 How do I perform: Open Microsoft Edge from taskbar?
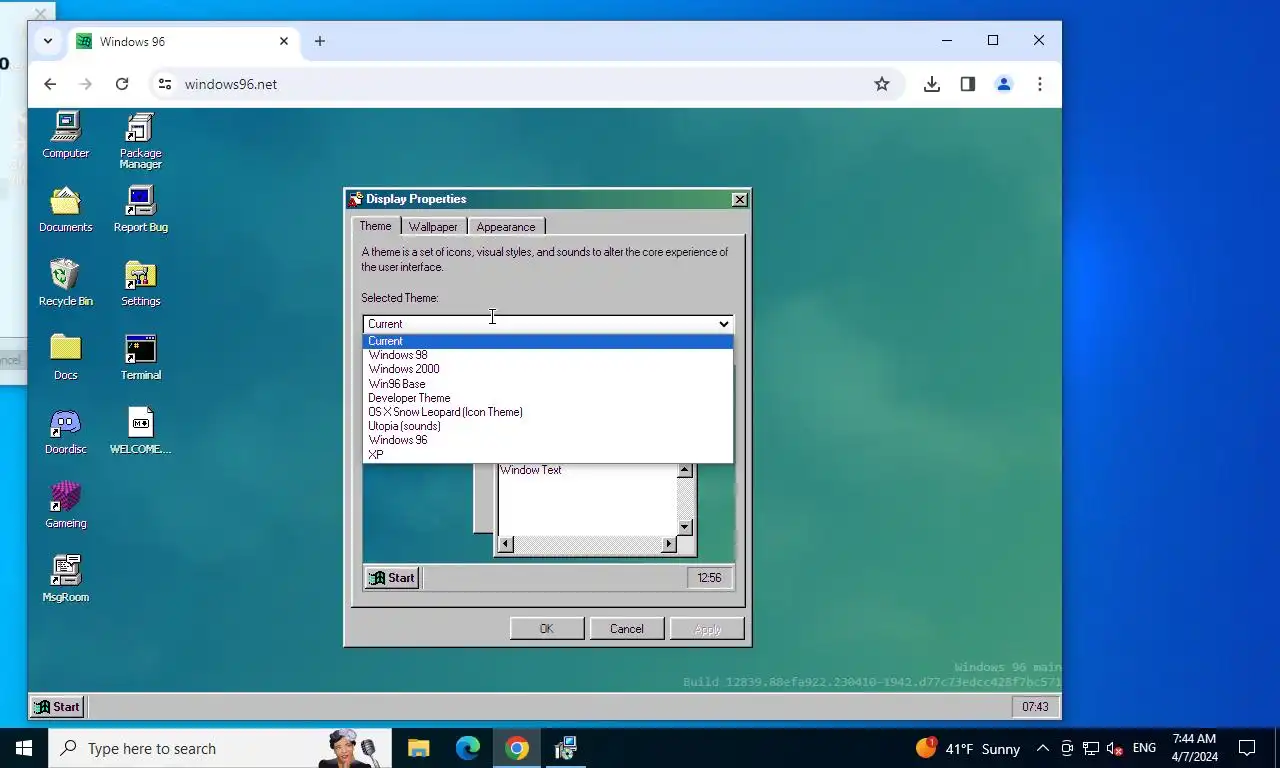coord(467,748)
